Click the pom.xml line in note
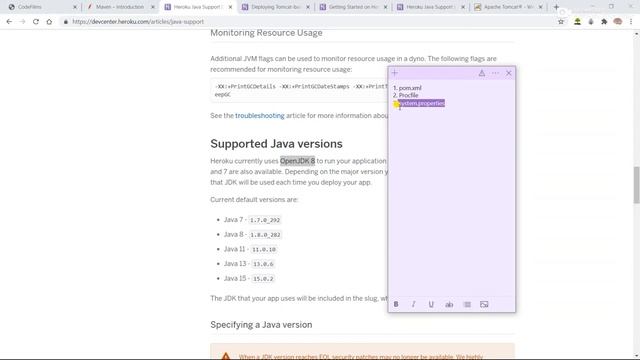The width and height of the screenshot is (640, 360). (x=410, y=88)
